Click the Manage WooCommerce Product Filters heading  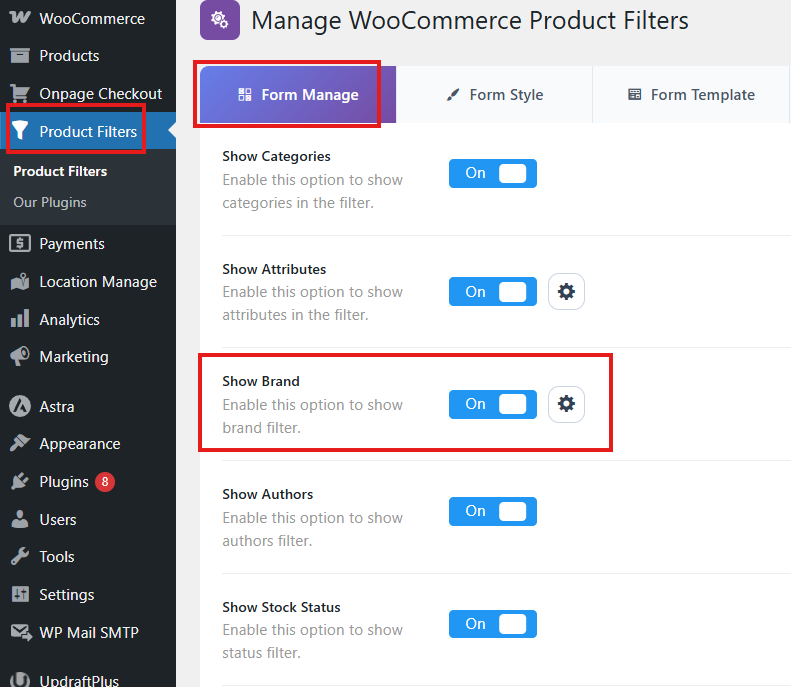coord(470,21)
